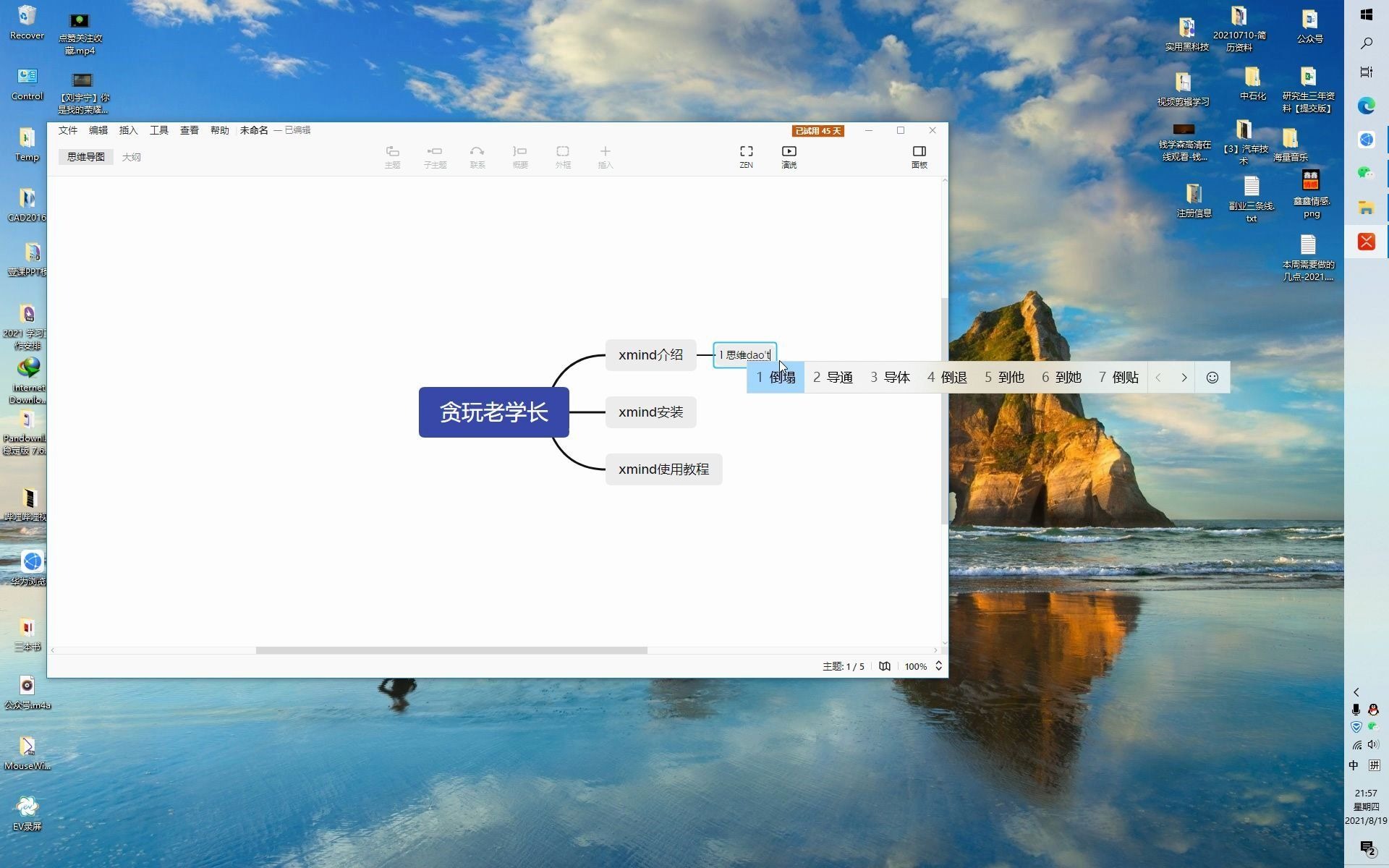Advance candidate list with next-page arrow

1184,377
